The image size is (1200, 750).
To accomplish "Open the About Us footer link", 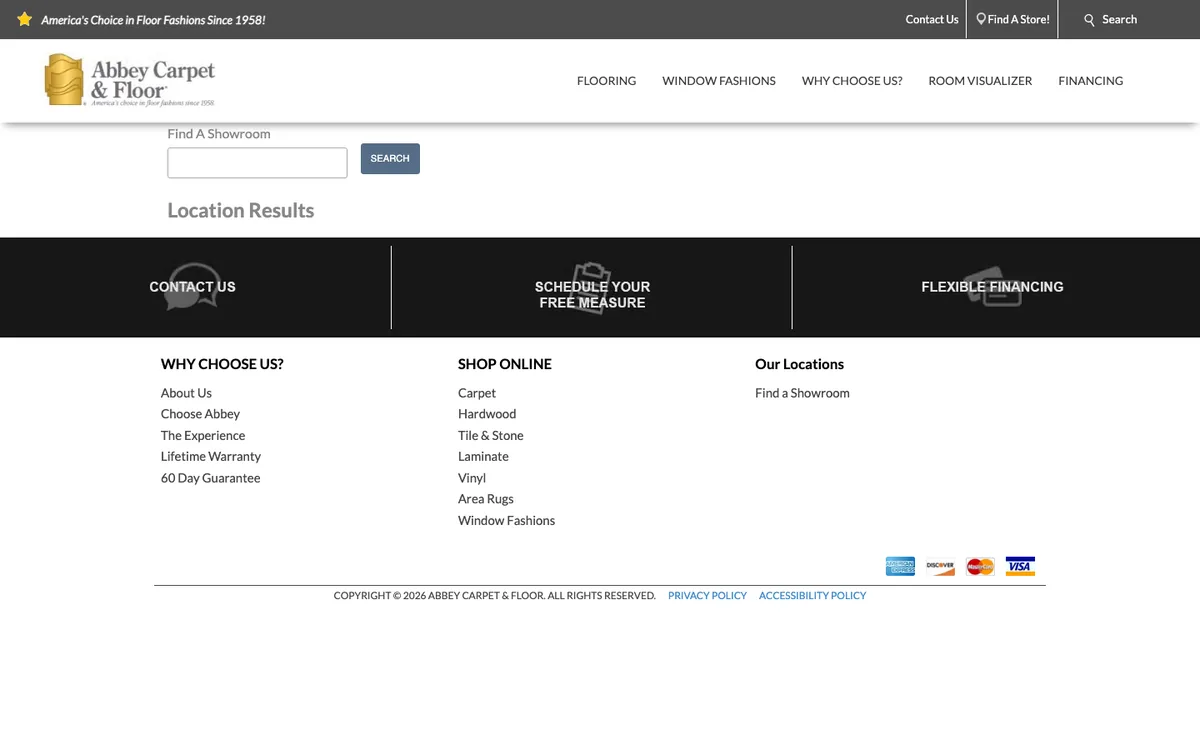I will 186,393.
